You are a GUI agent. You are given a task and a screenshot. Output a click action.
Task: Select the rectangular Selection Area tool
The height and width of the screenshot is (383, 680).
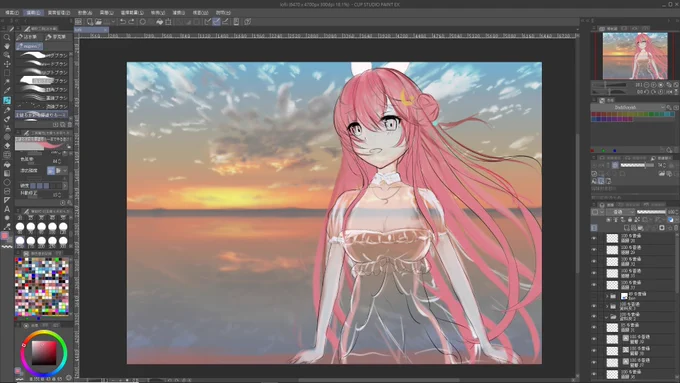[7, 73]
